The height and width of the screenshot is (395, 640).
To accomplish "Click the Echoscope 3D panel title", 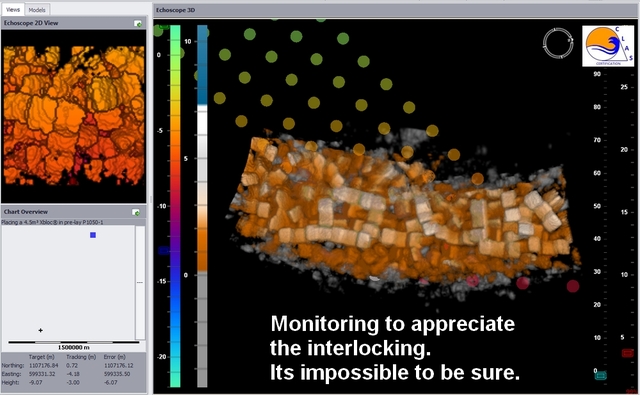I will click(176, 10).
